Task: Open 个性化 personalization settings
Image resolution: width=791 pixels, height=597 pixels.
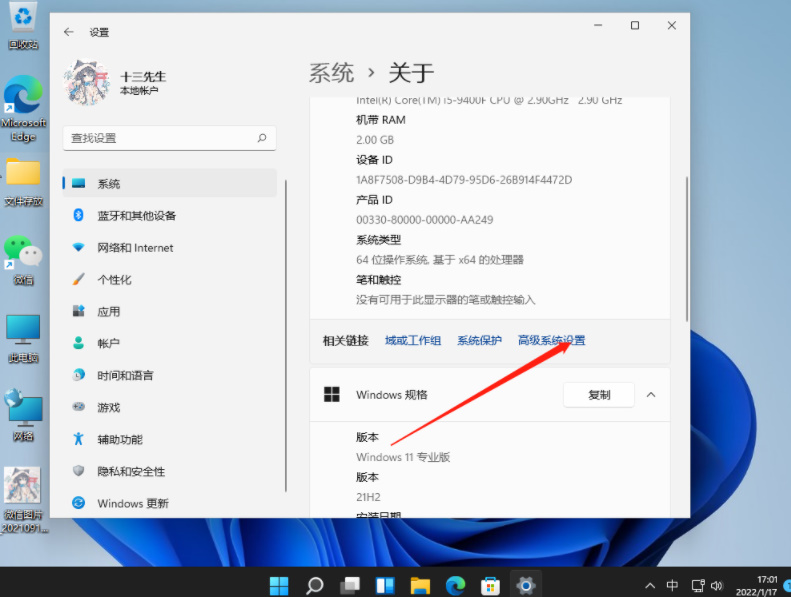Action: tap(114, 280)
